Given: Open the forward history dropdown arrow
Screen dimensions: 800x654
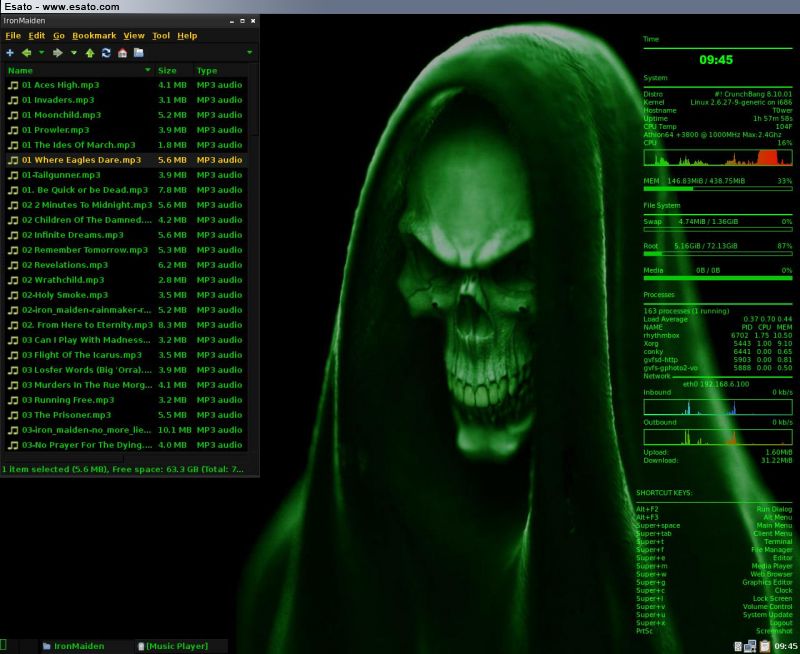Looking at the screenshot, I should pos(73,53).
